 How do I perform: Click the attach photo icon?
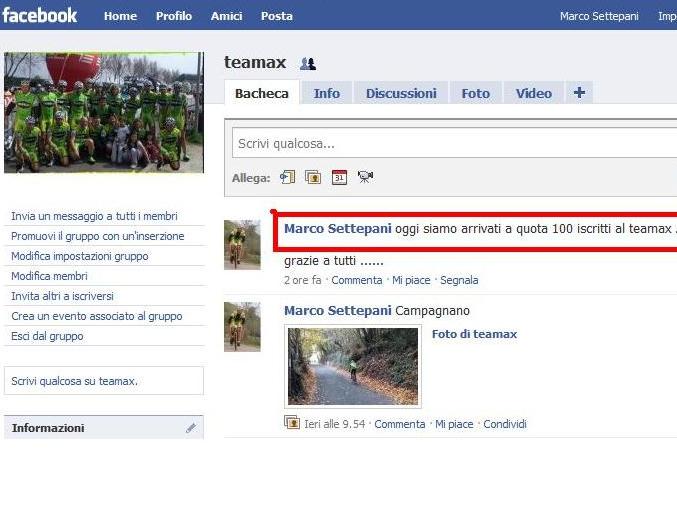point(313,177)
